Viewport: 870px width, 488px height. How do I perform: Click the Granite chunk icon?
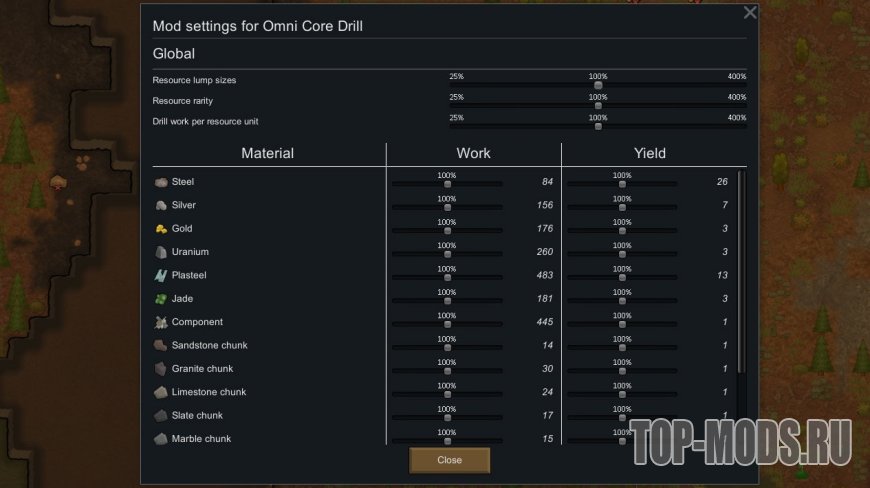[x=160, y=369]
